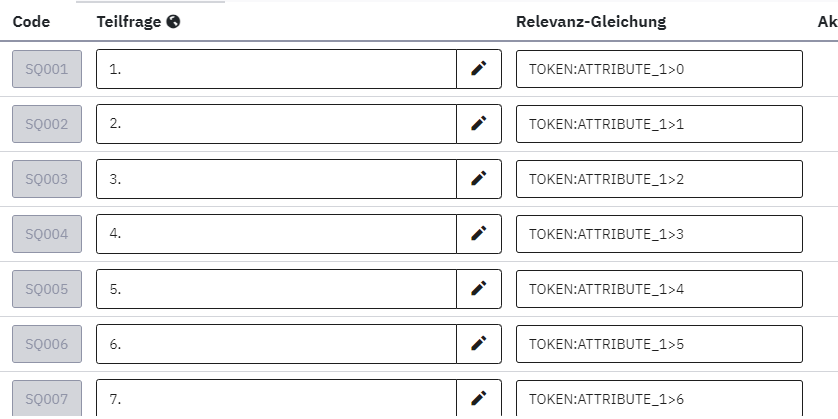The height and width of the screenshot is (419, 838).
Task: Click relevance equation field TOKEN:ATTRIBUTE_1>4
Action: click(x=659, y=289)
